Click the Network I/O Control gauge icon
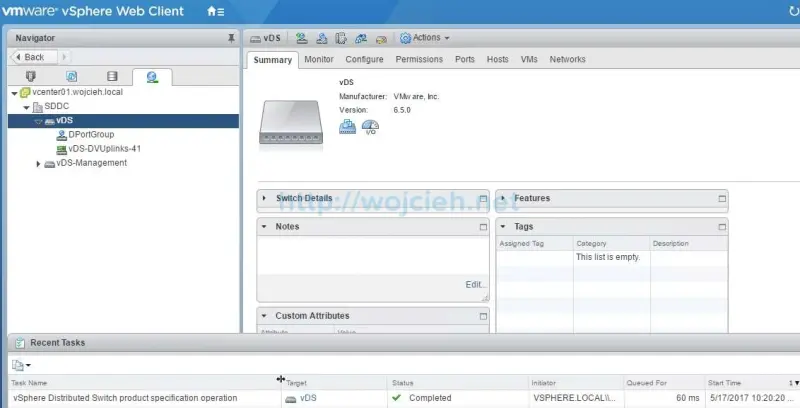Viewport: 800px width, 408px height. click(x=370, y=127)
